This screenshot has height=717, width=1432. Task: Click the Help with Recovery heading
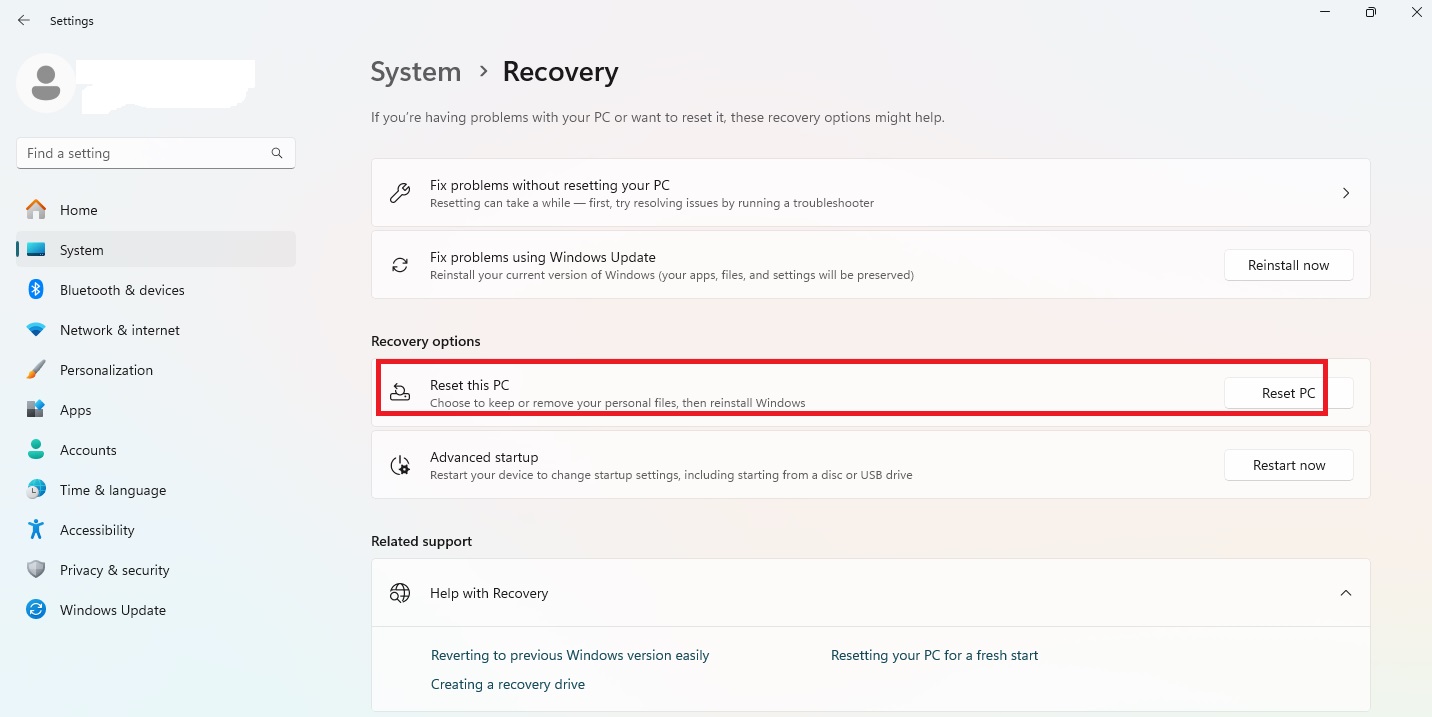489,593
